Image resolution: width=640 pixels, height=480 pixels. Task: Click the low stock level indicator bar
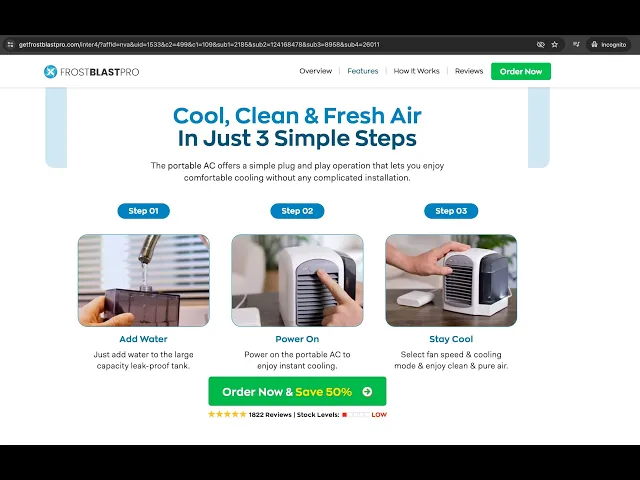click(x=356, y=415)
